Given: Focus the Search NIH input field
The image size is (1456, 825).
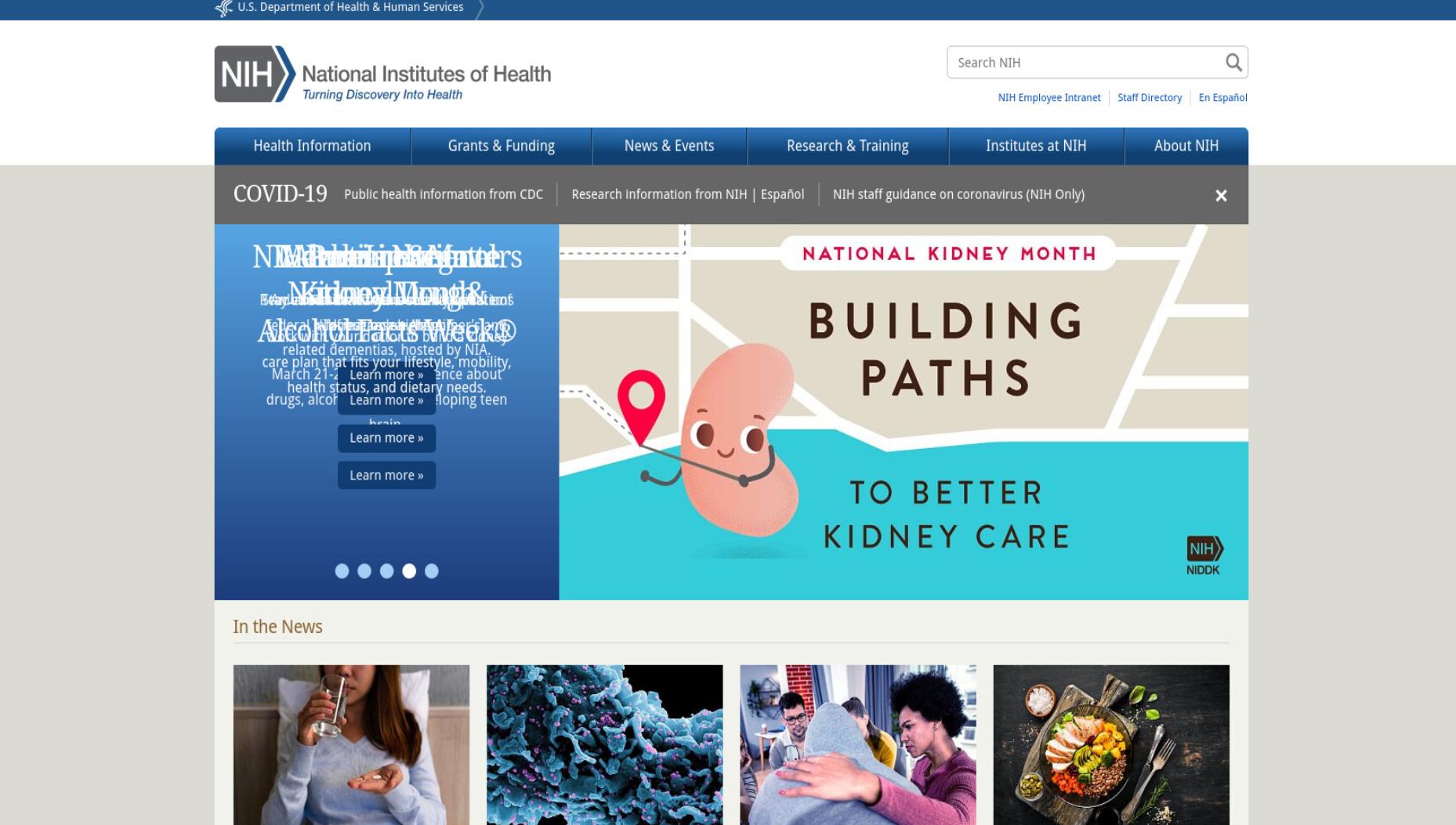Looking at the screenshot, I should (1085, 62).
